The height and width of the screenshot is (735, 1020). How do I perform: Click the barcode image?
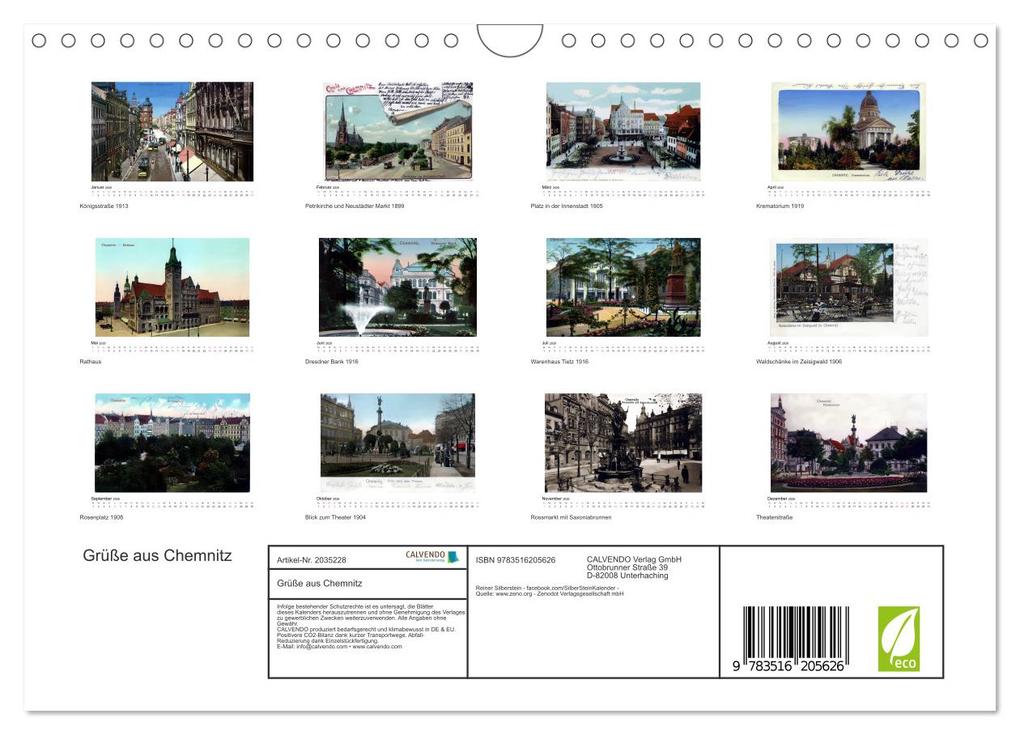[796, 639]
